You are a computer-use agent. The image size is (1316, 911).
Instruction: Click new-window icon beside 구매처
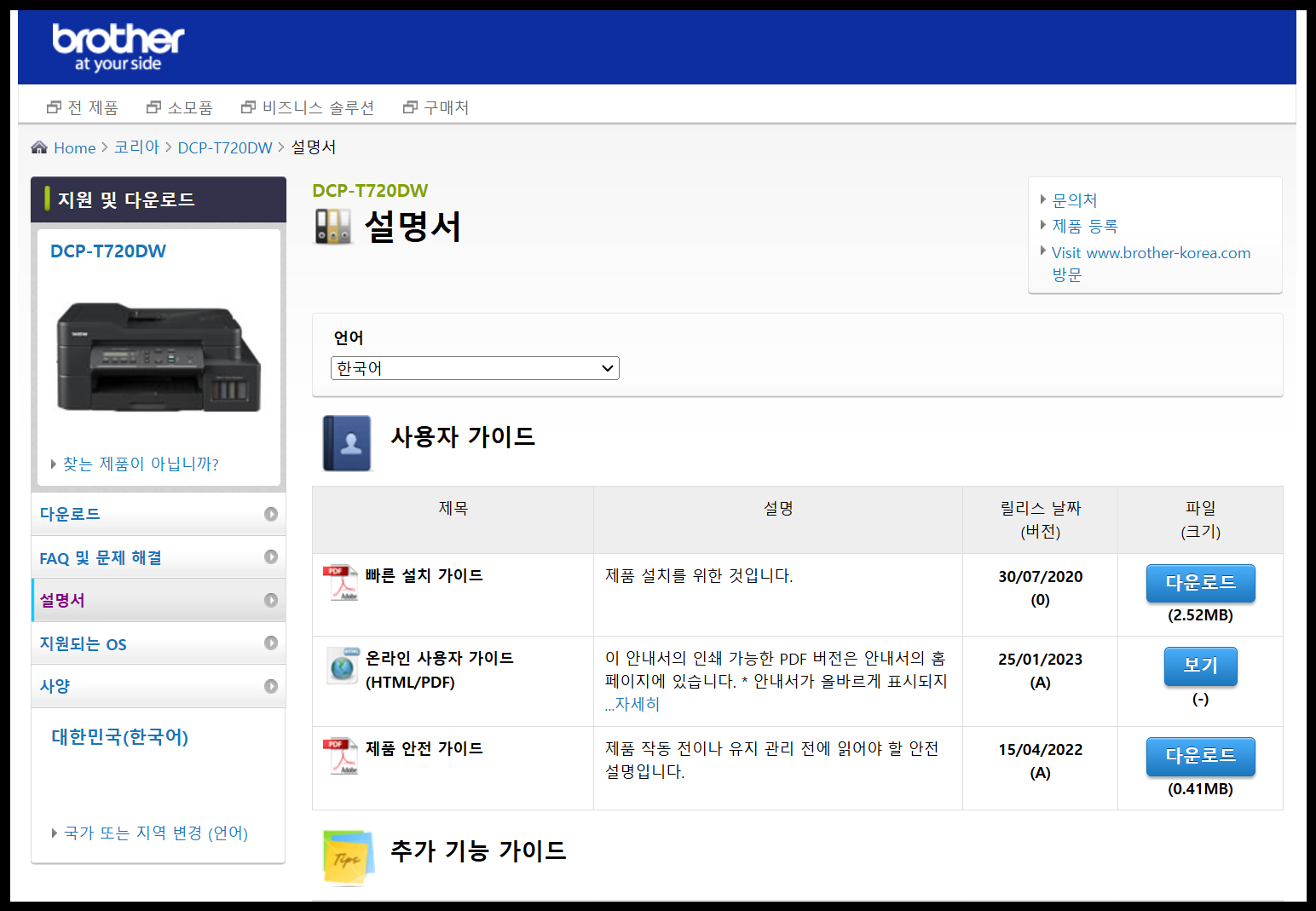click(411, 107)
